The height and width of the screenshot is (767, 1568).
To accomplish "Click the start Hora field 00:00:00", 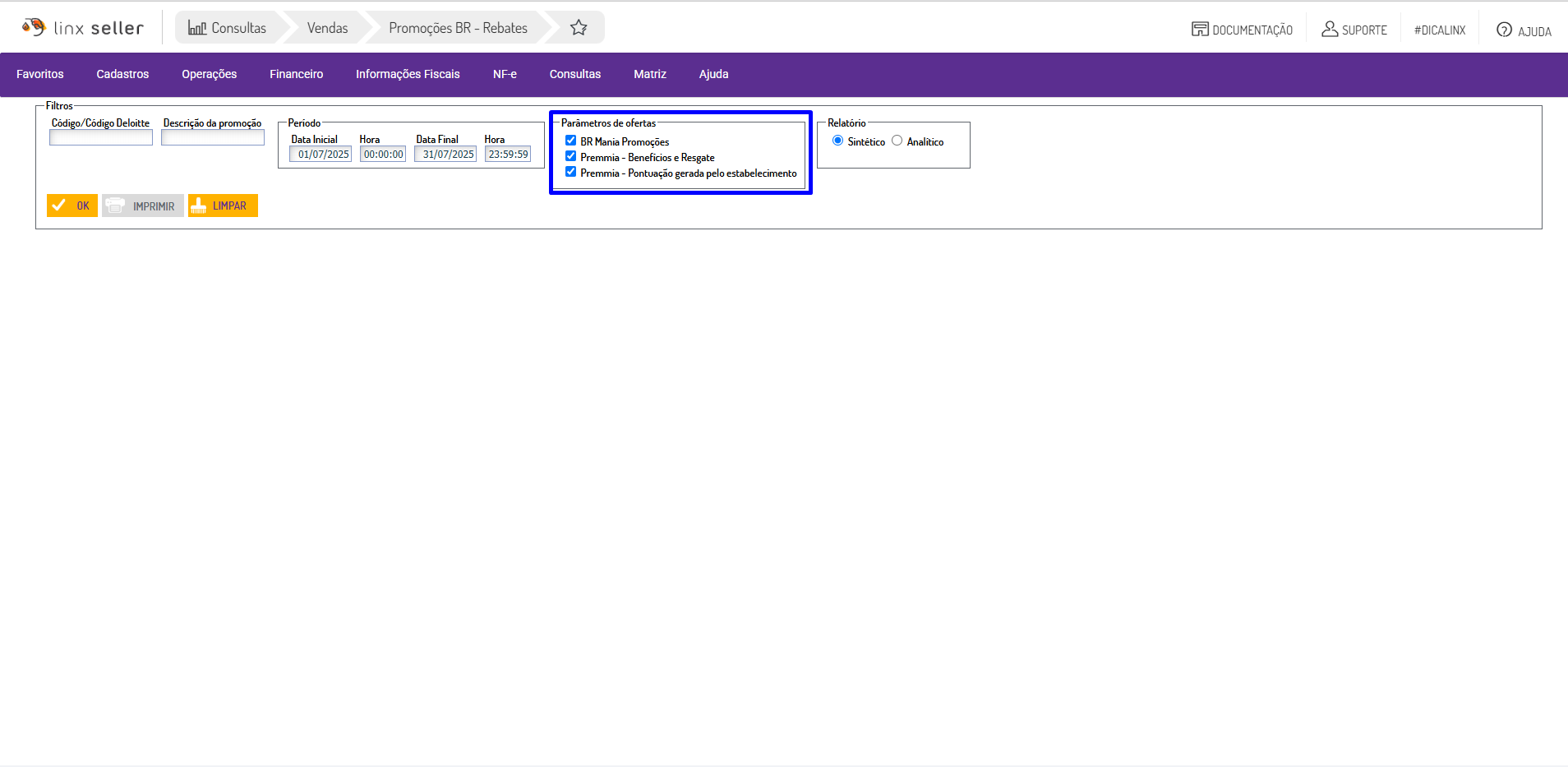I will [x=383, y=155].
